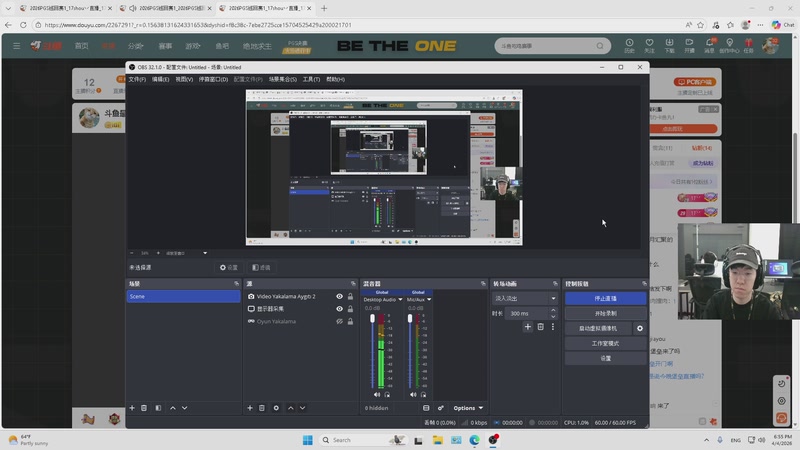Screen dimensions: 800x450
Task: Open OBS Scene Collection menu
Action: tap(283, 79)
